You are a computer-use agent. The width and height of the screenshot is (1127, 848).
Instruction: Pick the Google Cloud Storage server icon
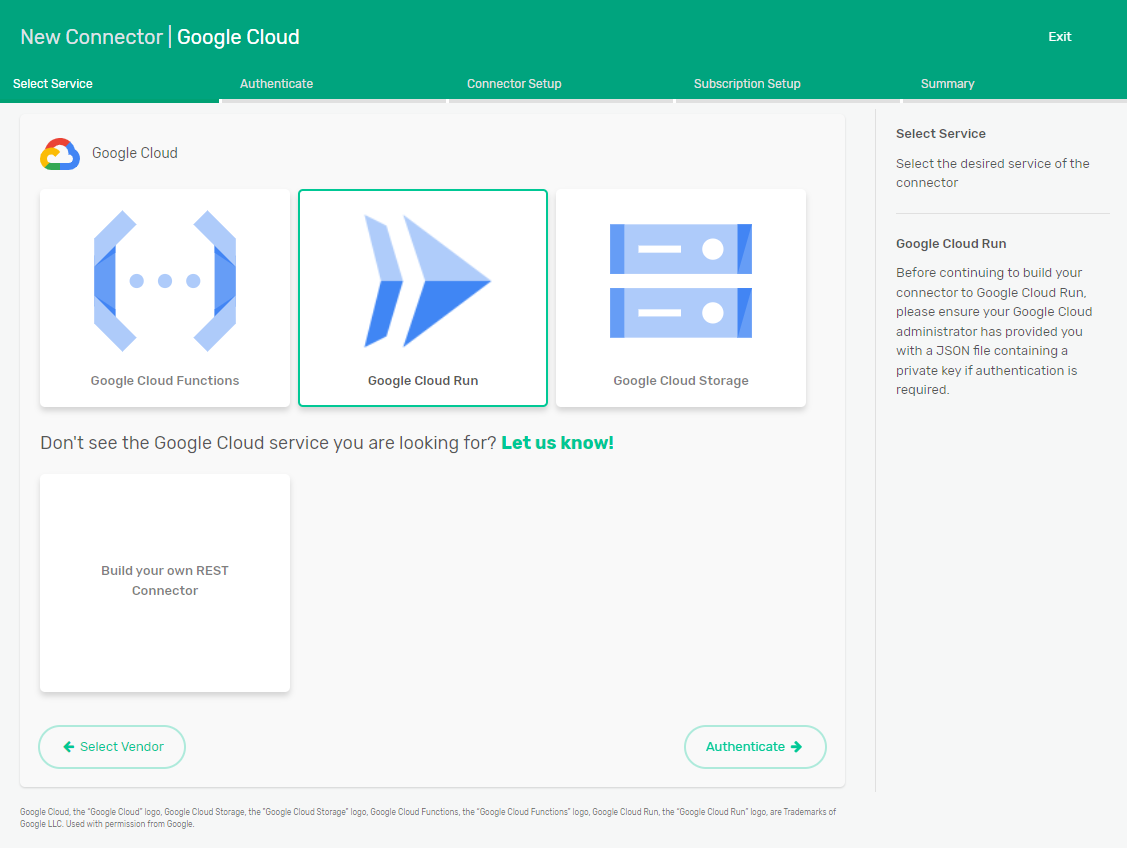[681, 281]
